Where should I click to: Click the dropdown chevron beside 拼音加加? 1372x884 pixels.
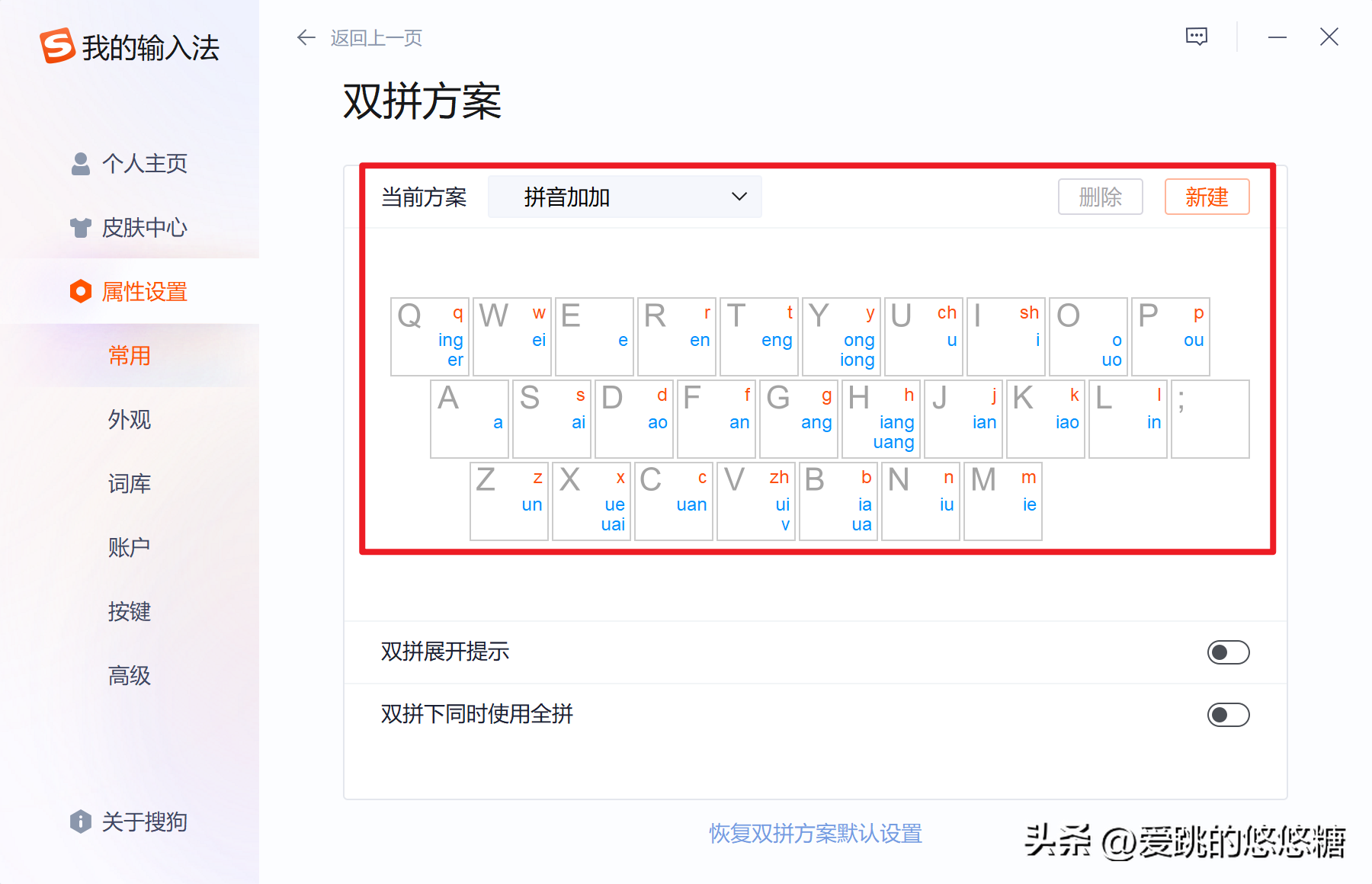(739, 197)
